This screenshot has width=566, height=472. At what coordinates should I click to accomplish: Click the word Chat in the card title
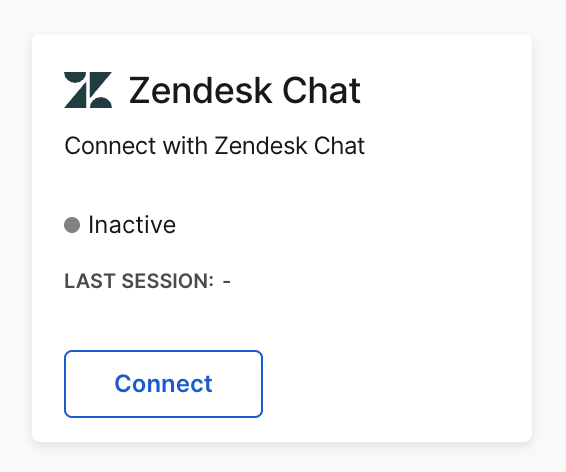[x=321, y=90]
